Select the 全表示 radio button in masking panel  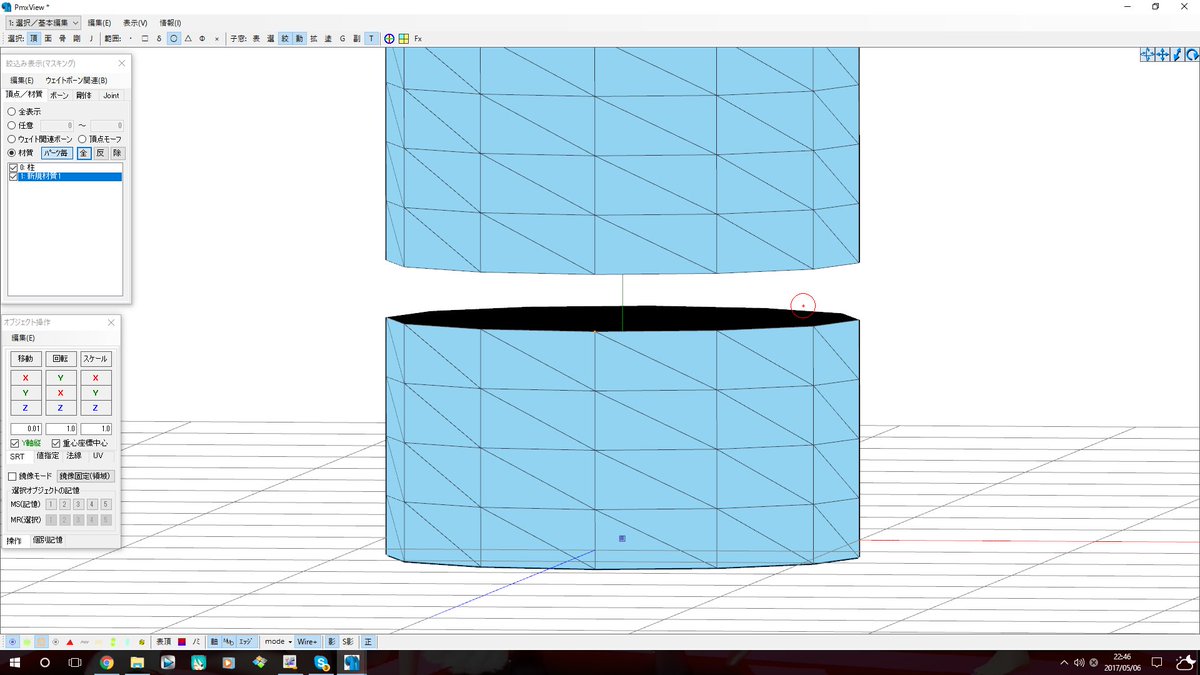pos(11,112)
